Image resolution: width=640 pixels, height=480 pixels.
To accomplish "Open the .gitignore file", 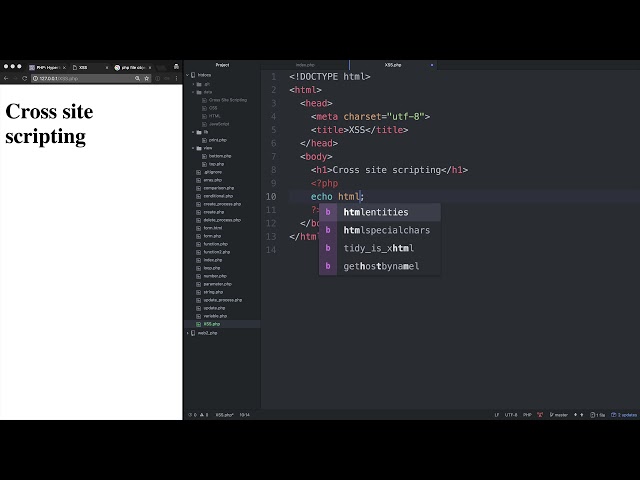I will click(213, 172).
